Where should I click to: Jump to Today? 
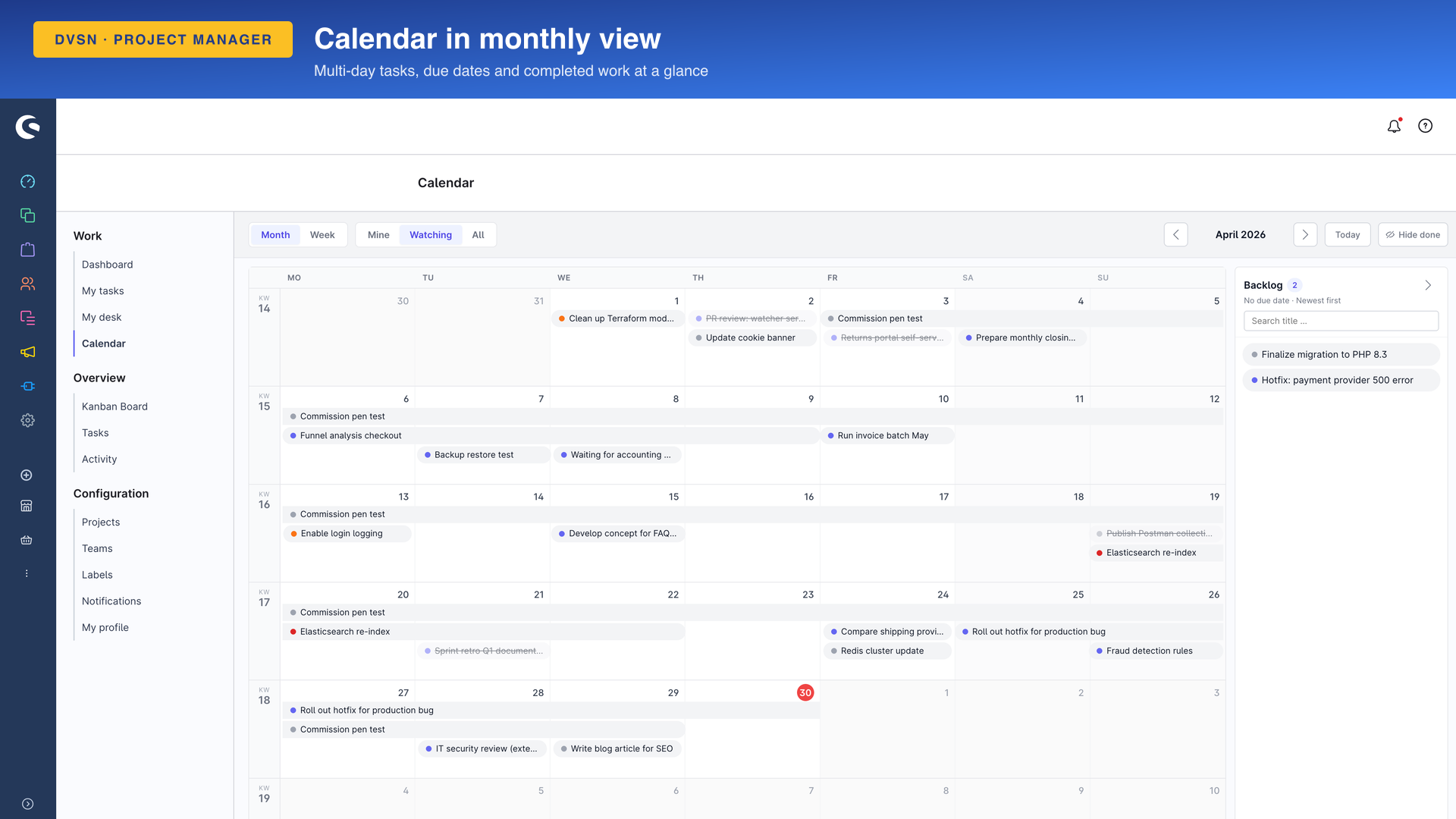[x=1348, y=234]
